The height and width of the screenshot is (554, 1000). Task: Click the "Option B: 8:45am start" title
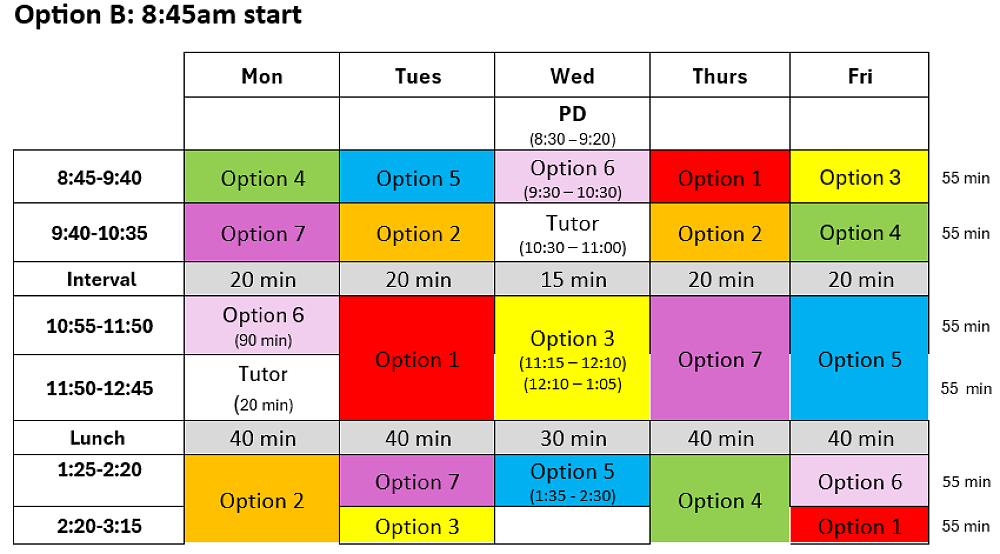coord(159,17)
